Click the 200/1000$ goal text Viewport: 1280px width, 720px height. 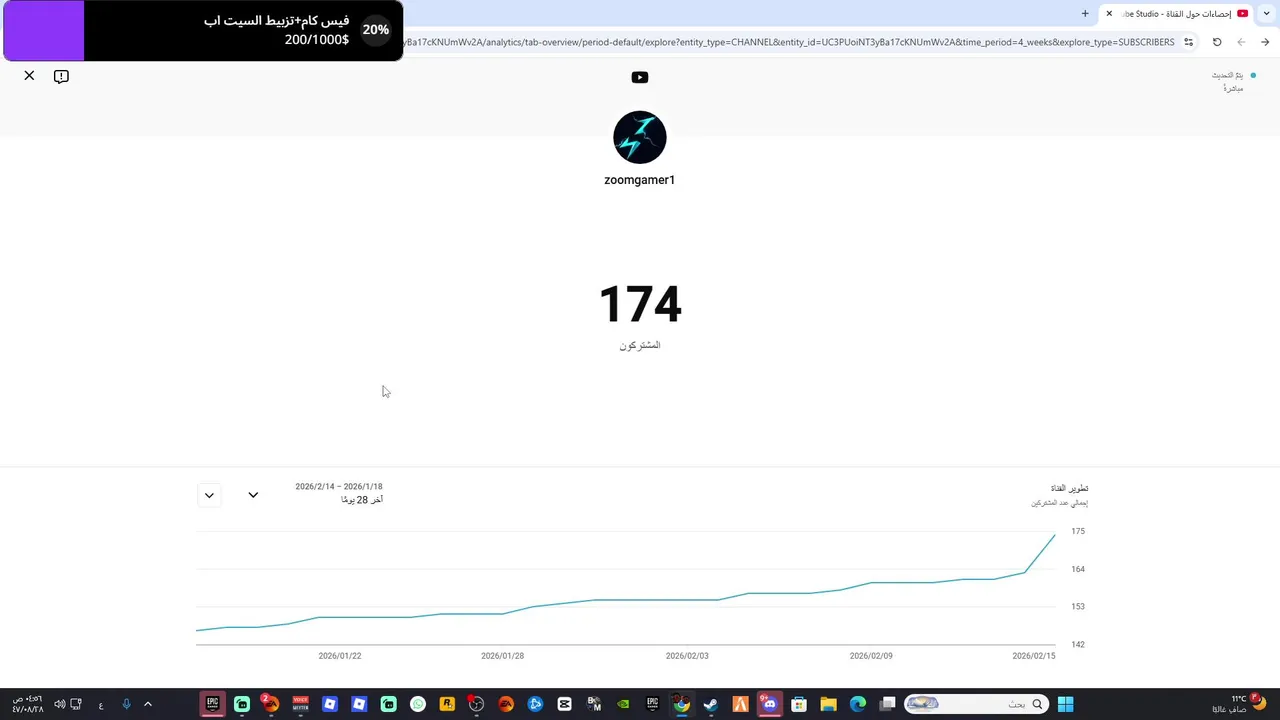(x=317, y=40)
